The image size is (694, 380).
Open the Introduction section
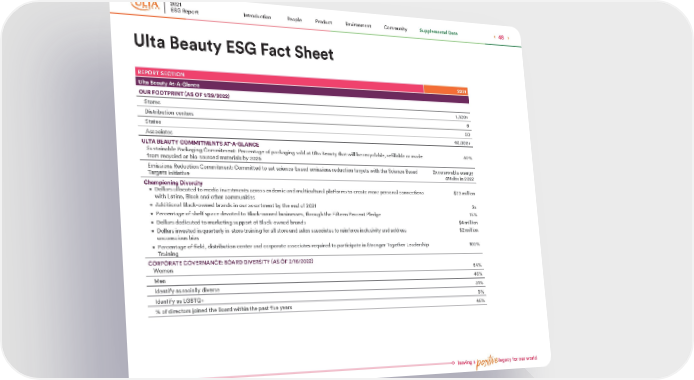pos(257,16)
